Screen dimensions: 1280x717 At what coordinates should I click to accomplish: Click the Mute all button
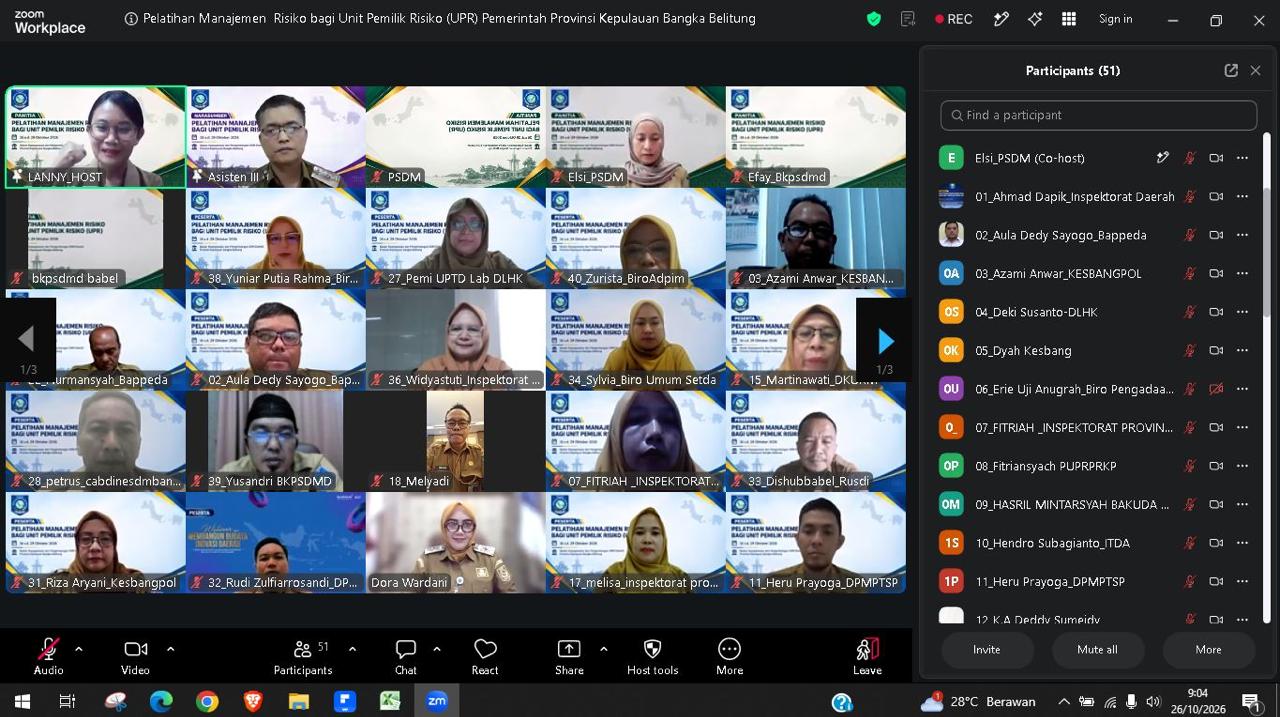coord(1097,650)
